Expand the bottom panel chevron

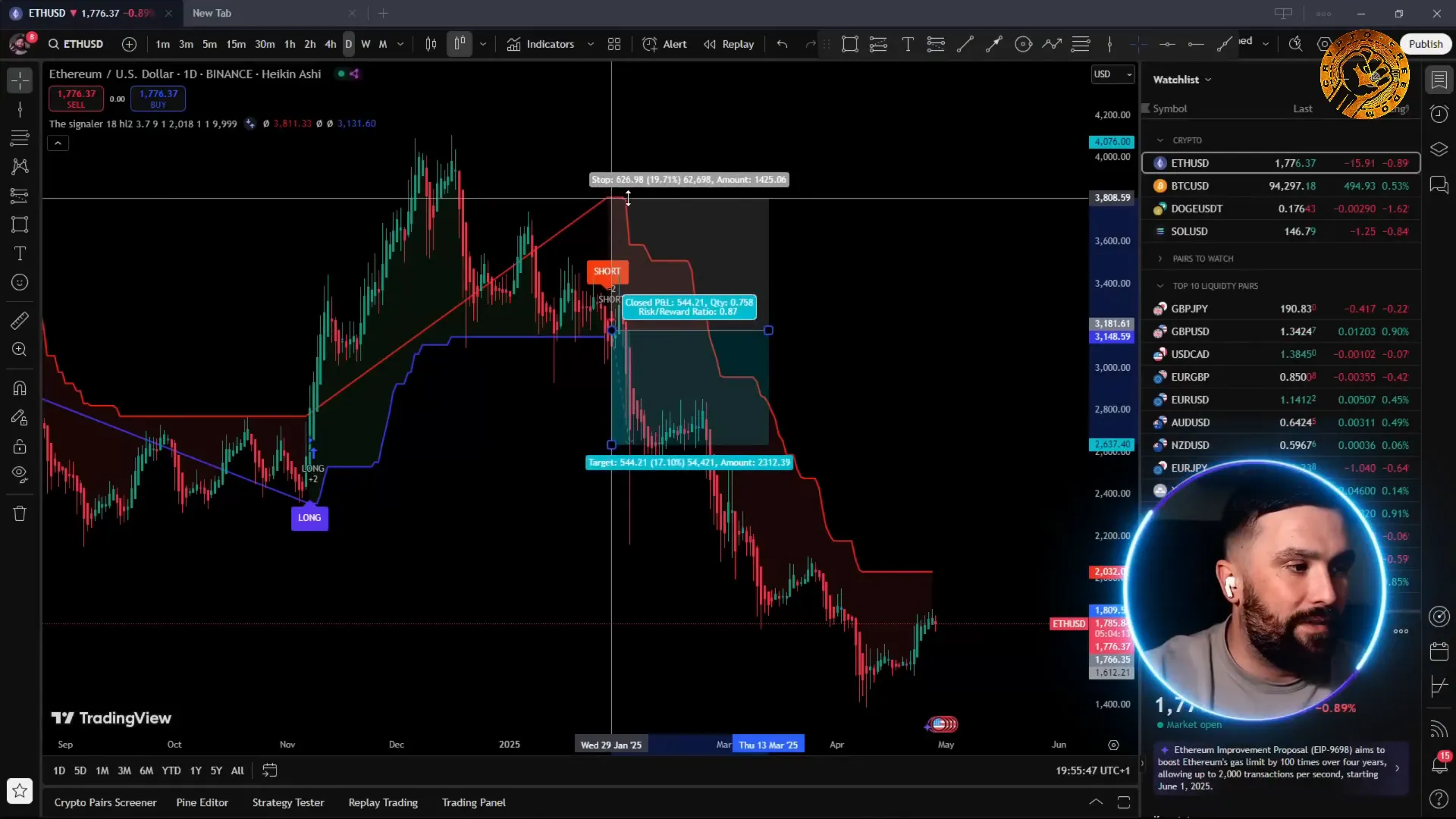pos(1096,802)
